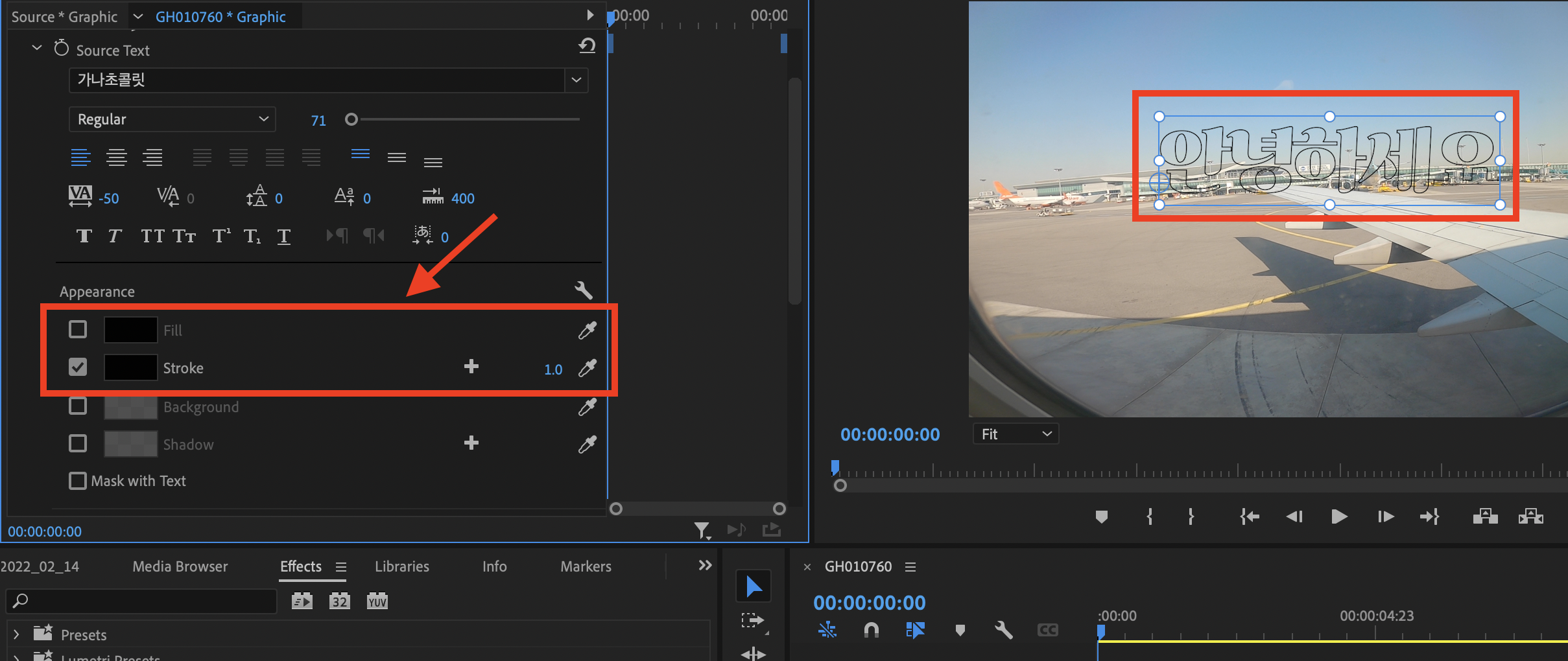The image size is (1568, 661).
Task: Enable the Shadow checkbox
Action: (78, 443)
